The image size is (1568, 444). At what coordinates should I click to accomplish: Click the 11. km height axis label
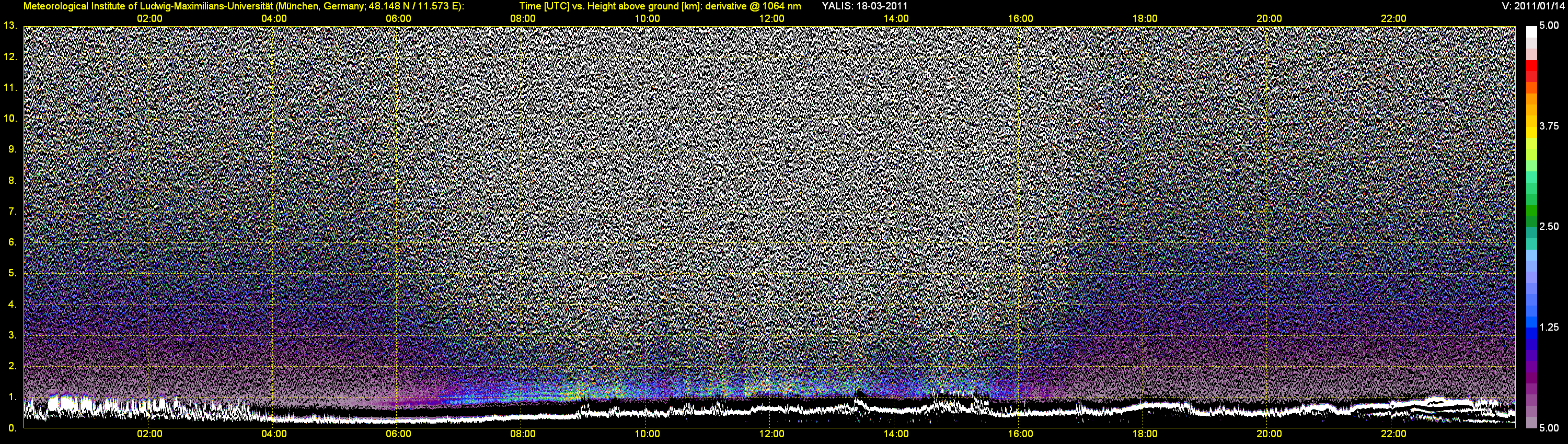pos(10,88)
